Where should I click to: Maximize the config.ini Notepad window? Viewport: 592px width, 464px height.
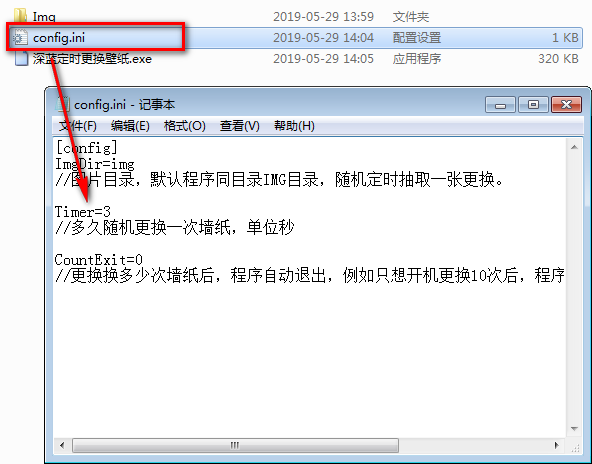[533, 105]
